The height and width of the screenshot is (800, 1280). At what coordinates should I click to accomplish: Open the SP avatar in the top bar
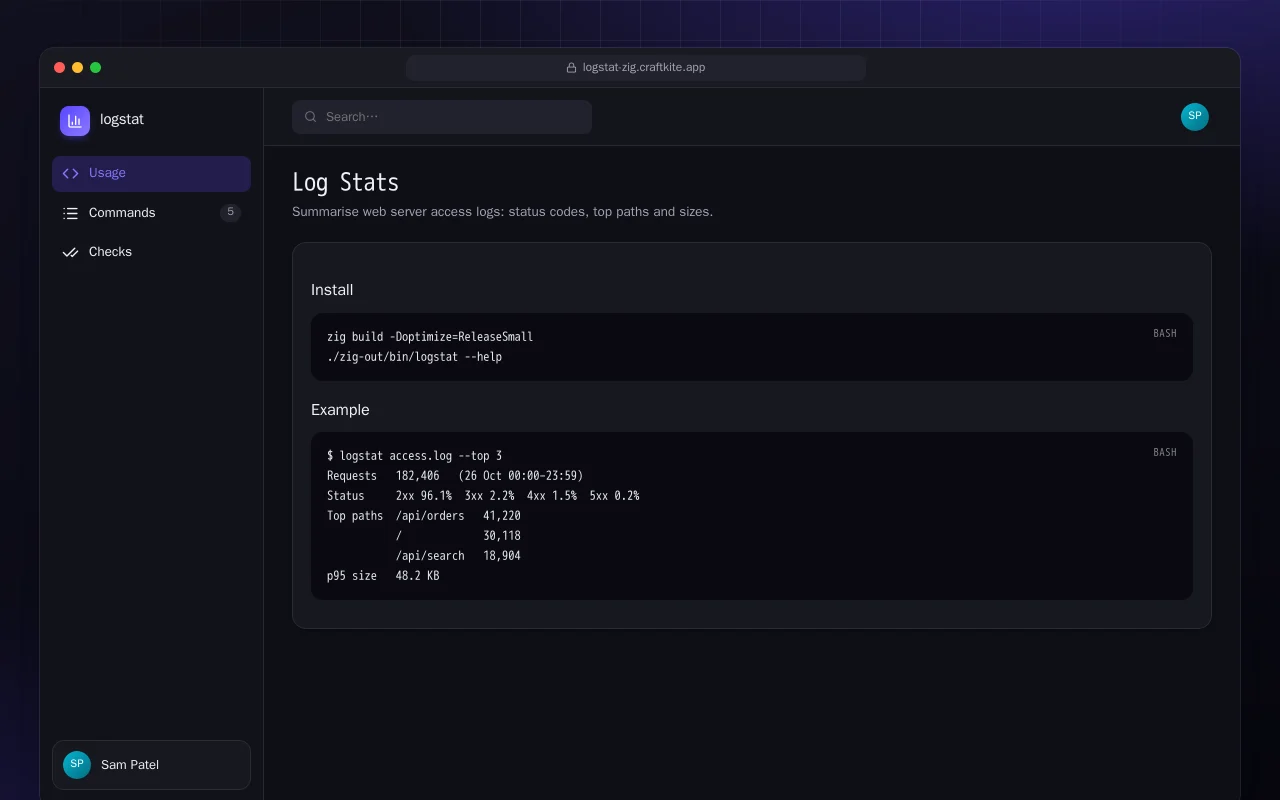coord(1195,117)
